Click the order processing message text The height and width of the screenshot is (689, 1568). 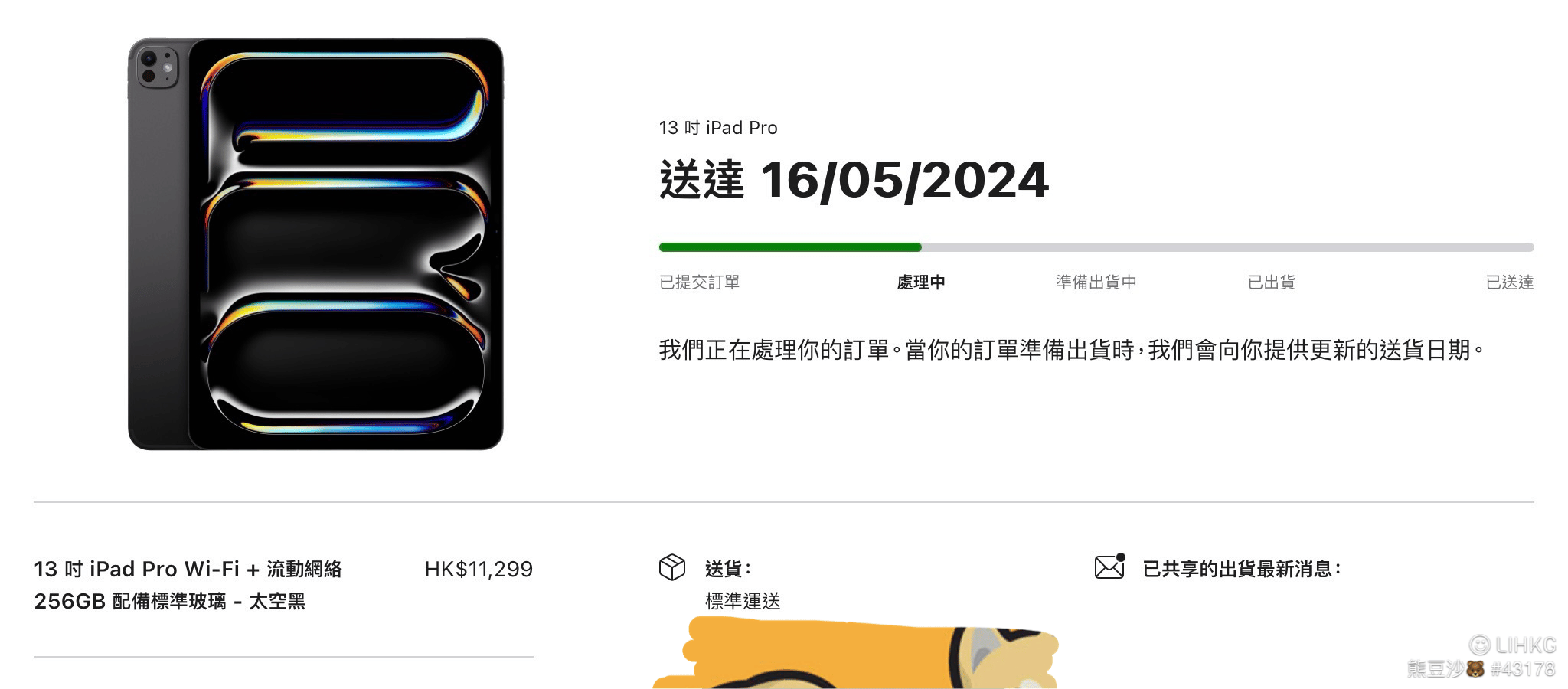pyautogui.click(x=1072, y=350)
